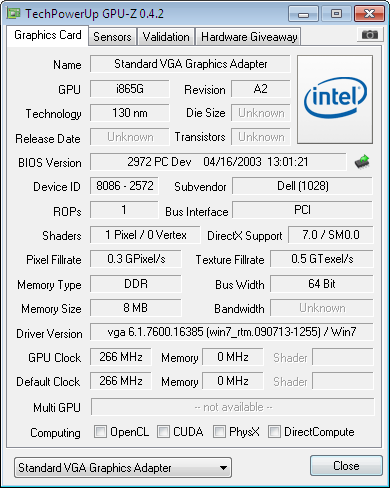Toggle the CUDA checkbox
The width and height of the screenshot is (390, 488).
[163, 431]
